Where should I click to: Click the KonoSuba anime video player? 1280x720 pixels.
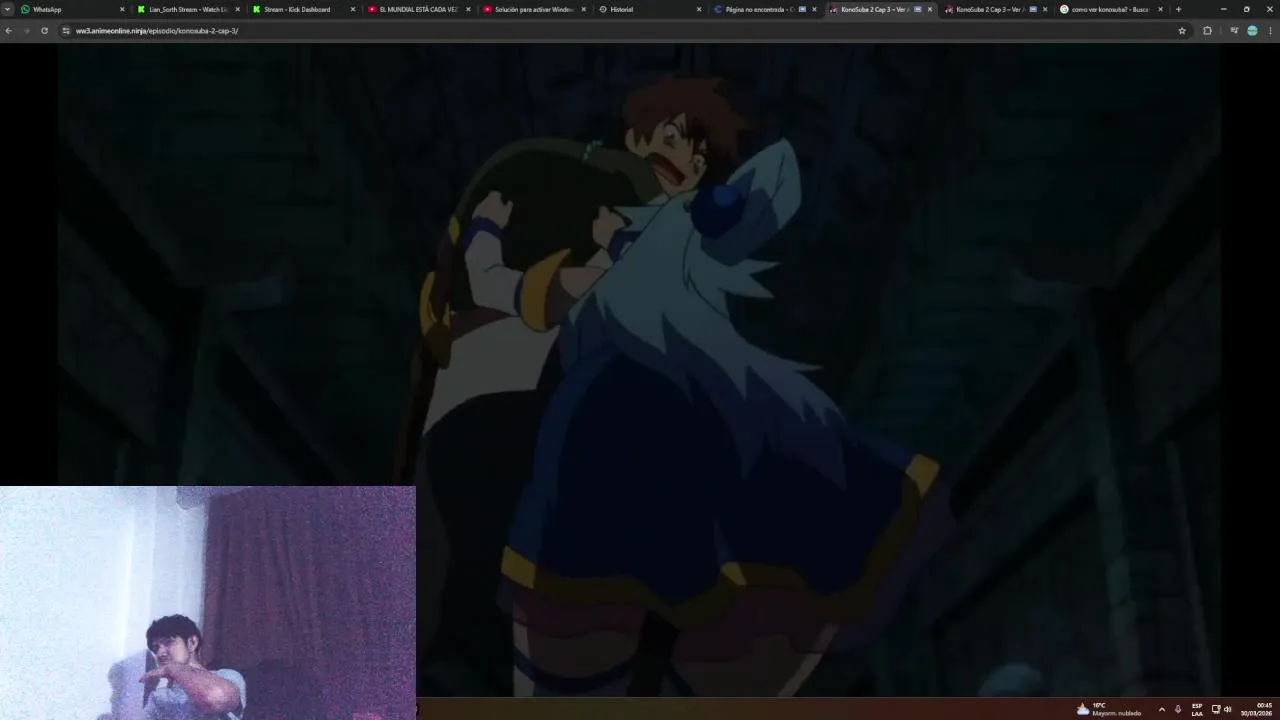pyautogui.click(x=639, y=370)
